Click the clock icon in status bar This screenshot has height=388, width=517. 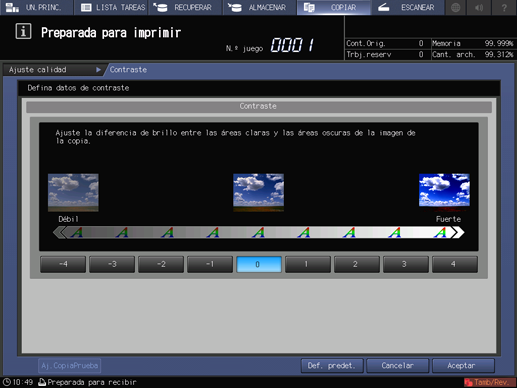click(7, 382)
